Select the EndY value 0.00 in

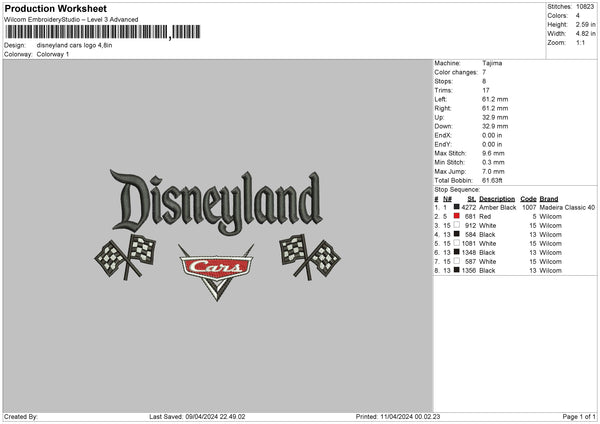click(492, 144)
